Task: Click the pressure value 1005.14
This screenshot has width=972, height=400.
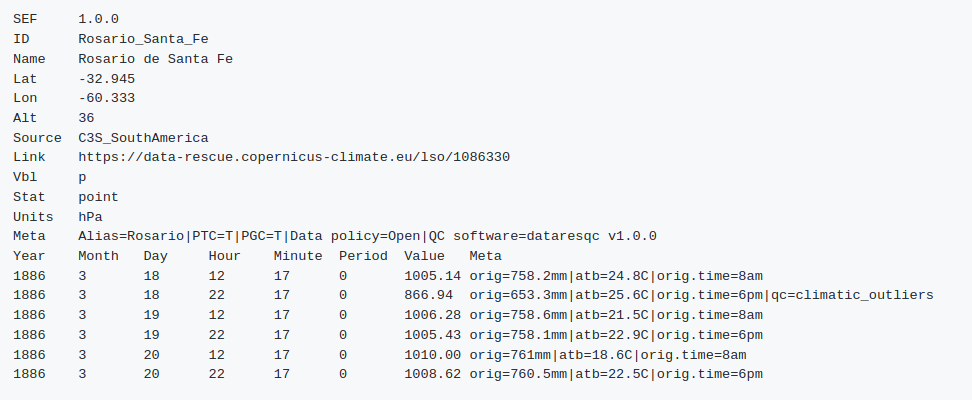Action: [432, 275]
